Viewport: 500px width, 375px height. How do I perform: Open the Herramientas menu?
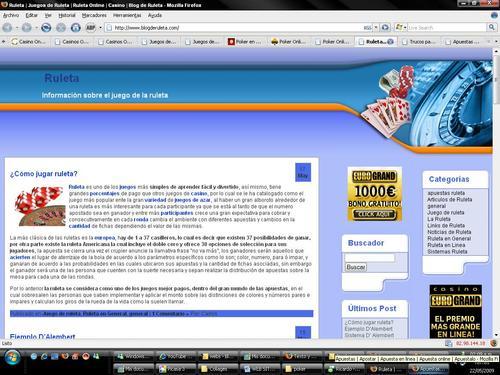[x=127, y=15]
